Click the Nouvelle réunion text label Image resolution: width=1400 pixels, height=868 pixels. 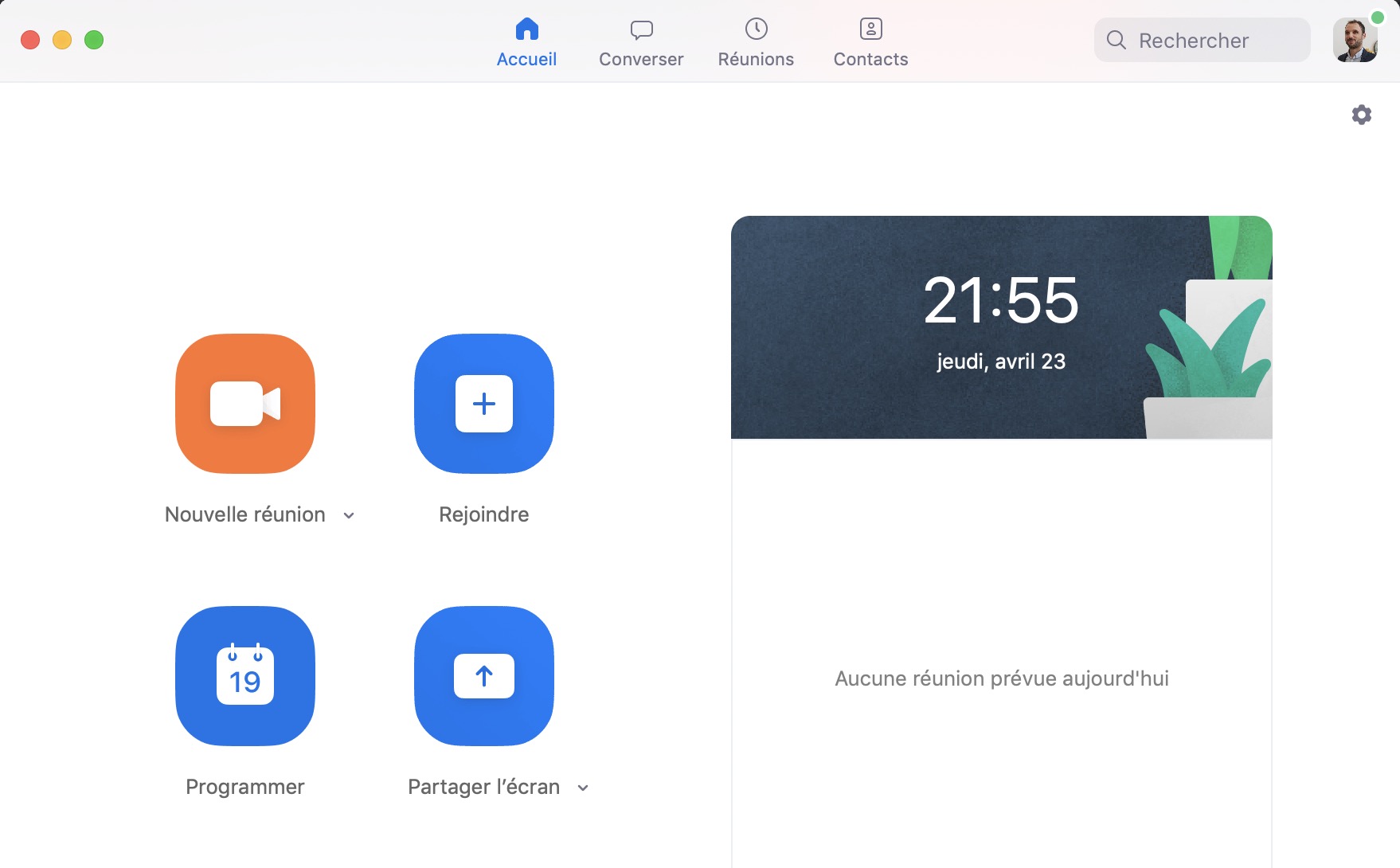point(245,514)
